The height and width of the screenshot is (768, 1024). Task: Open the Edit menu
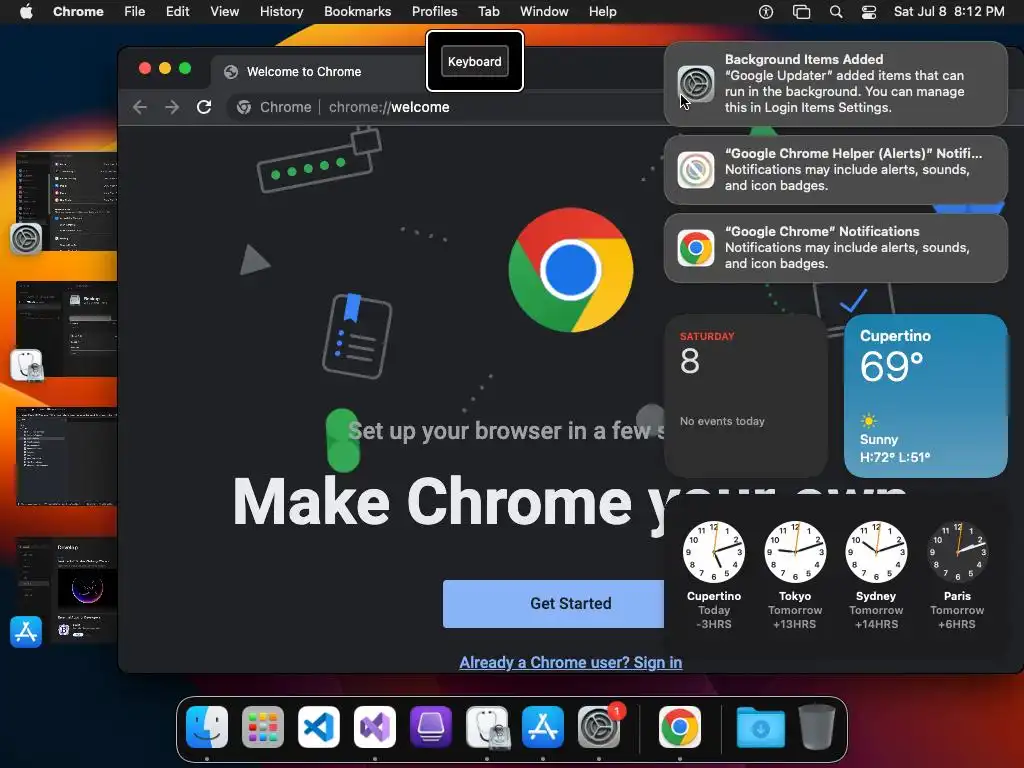coord(177,12)
